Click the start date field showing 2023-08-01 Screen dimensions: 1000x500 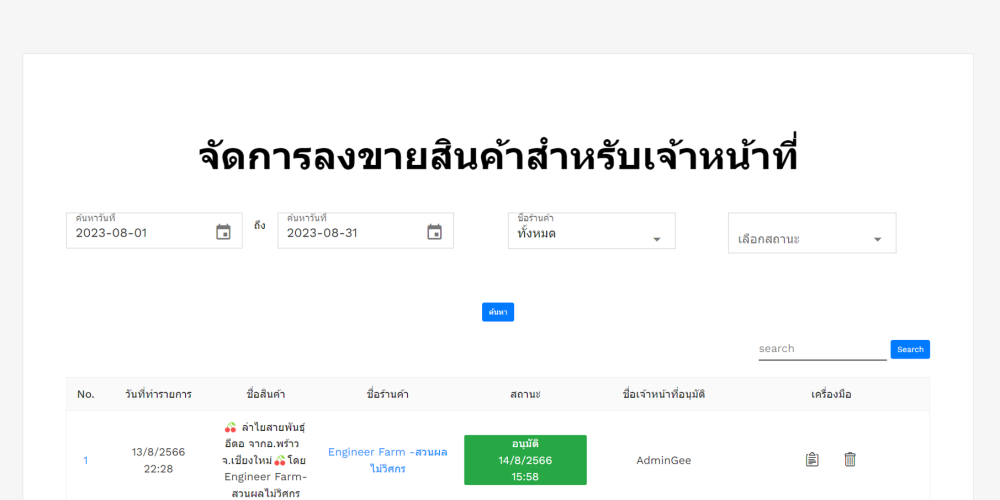pyautogui.click(x=140, y=233)
